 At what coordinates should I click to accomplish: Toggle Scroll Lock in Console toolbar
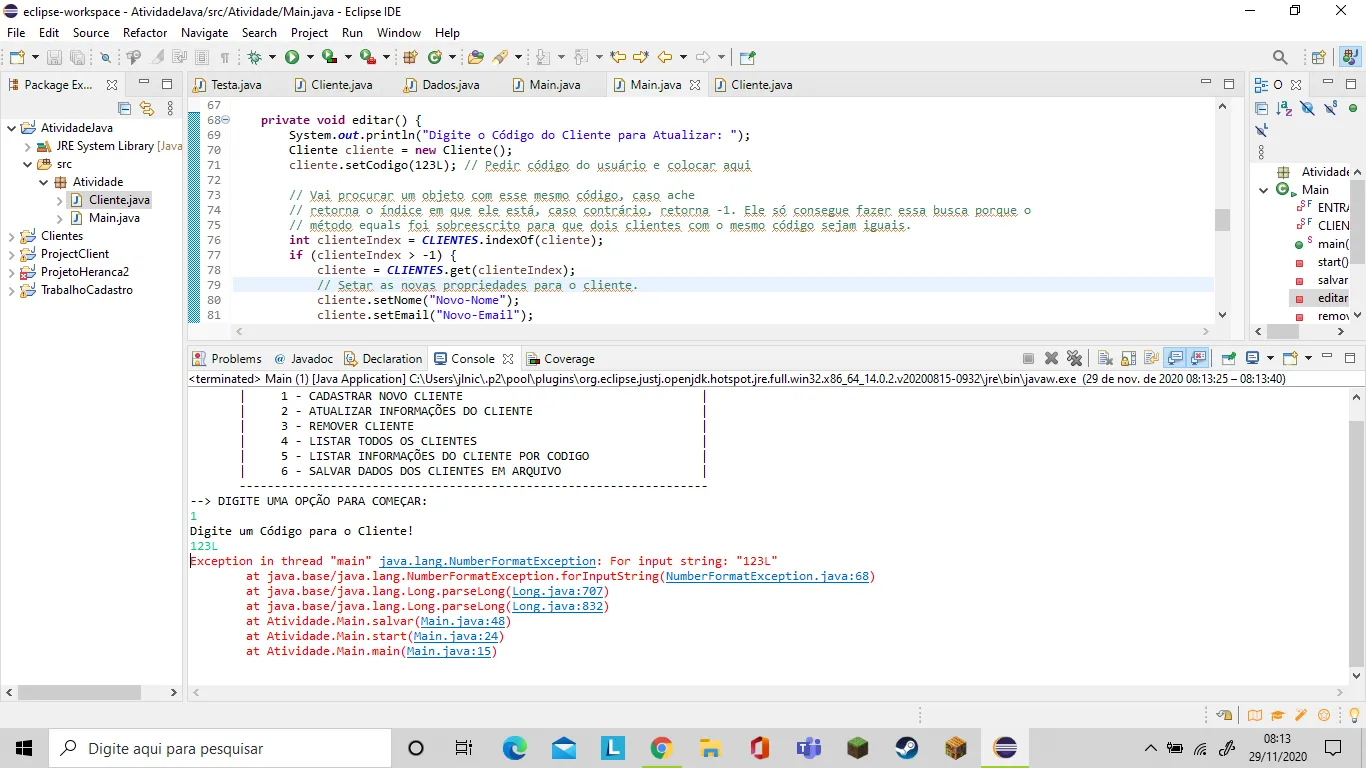pyautogui.click(x=1128, y=358)
